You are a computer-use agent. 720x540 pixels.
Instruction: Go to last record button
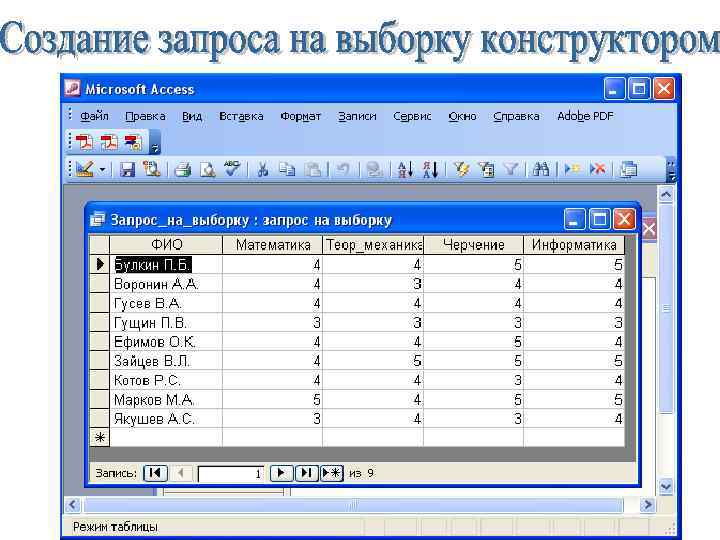coord(306,473)
